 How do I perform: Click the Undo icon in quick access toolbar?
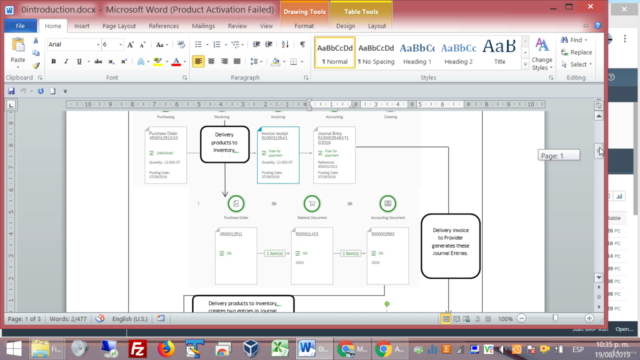point(23,91)
